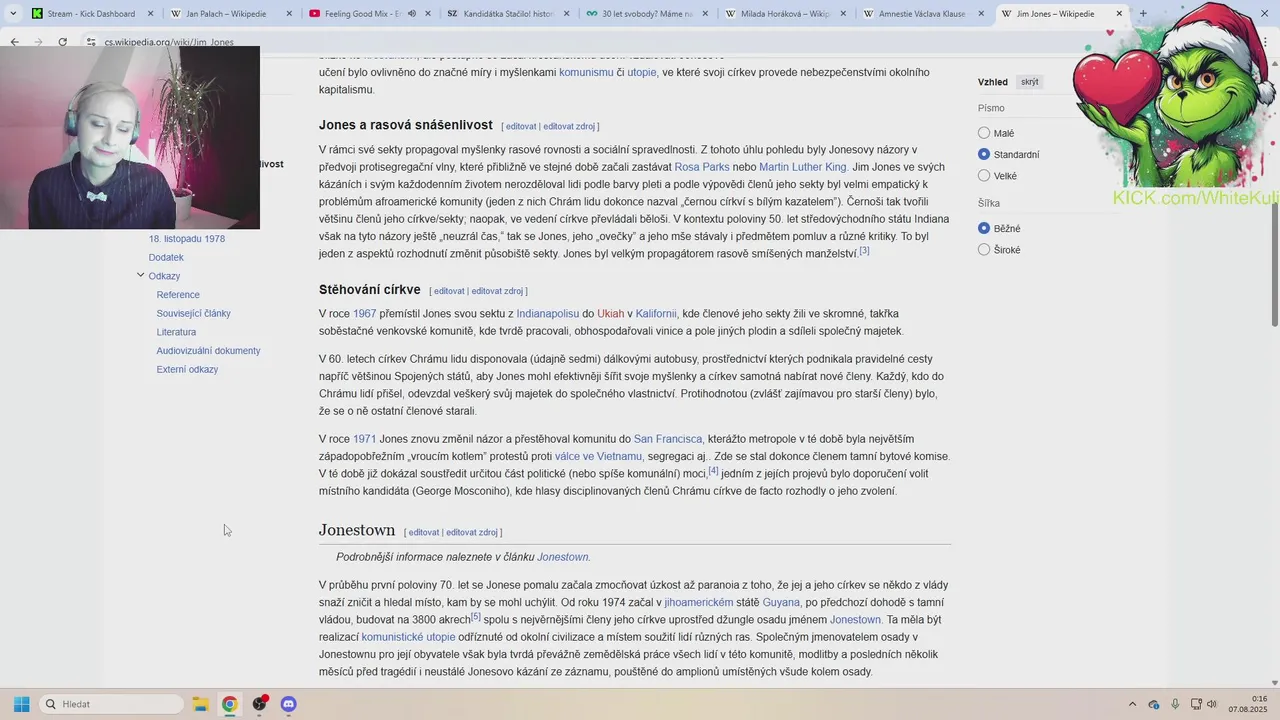Select Široké width radio button
Viewport: 1280px width, 720px height.
984,250
